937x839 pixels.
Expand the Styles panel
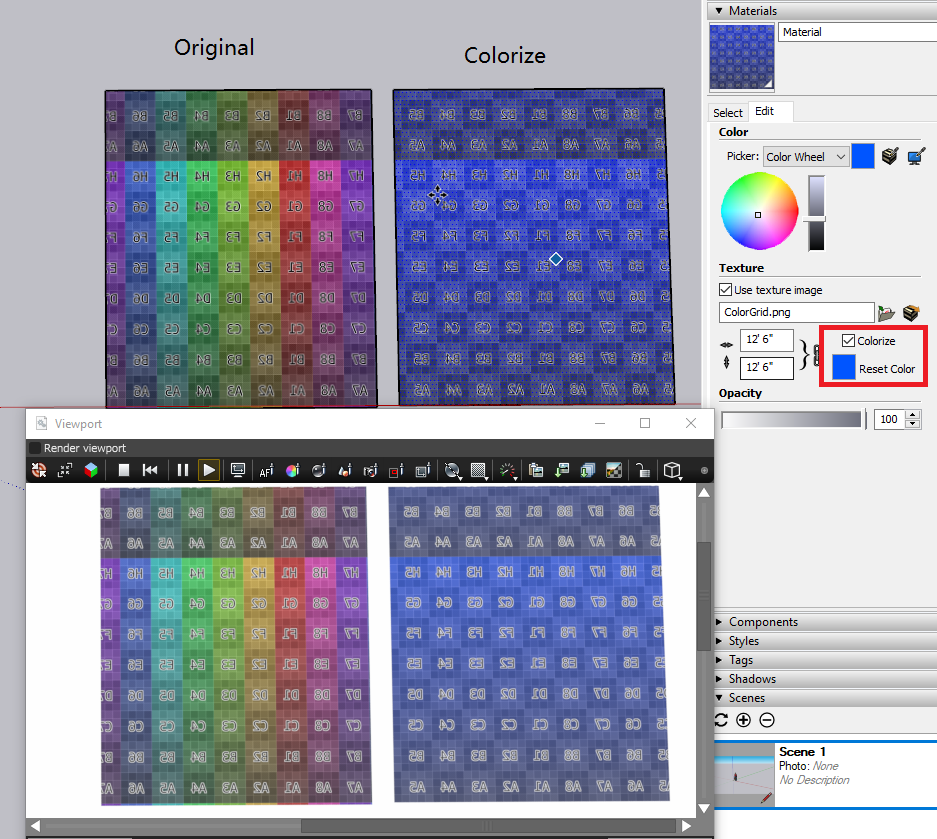pos(719,641)
